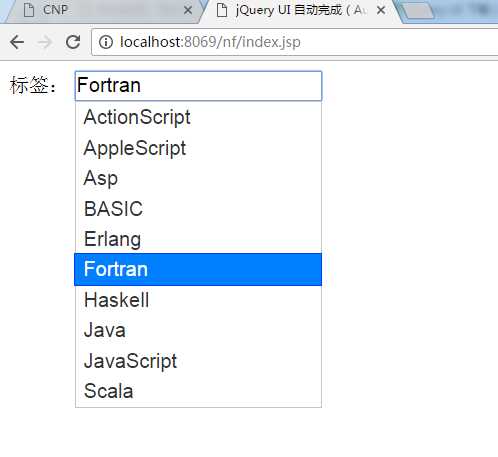
Task: Select the jQuery UI autocomplete tab
Action: point(300,11)
